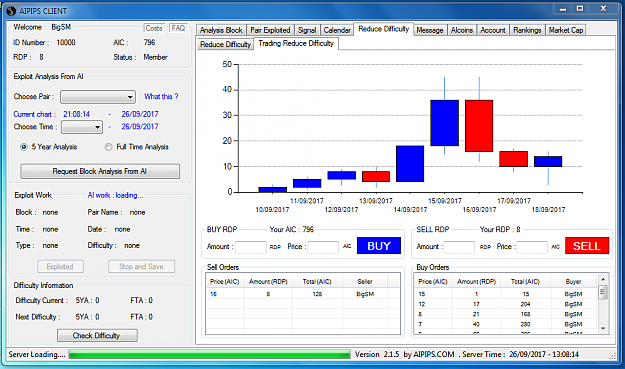Click the AIPIPS globe app icon
The width and height of the screenshot is (625, 369).
(11, 11)
